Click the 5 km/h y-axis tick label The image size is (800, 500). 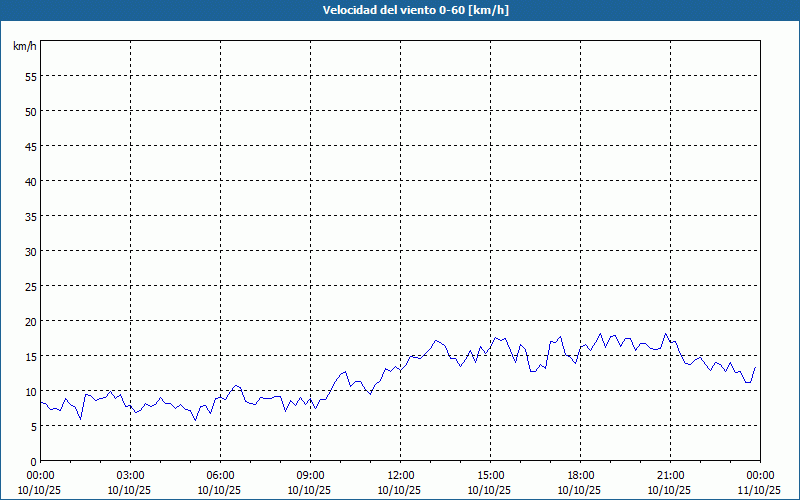[x=33, y=426]
